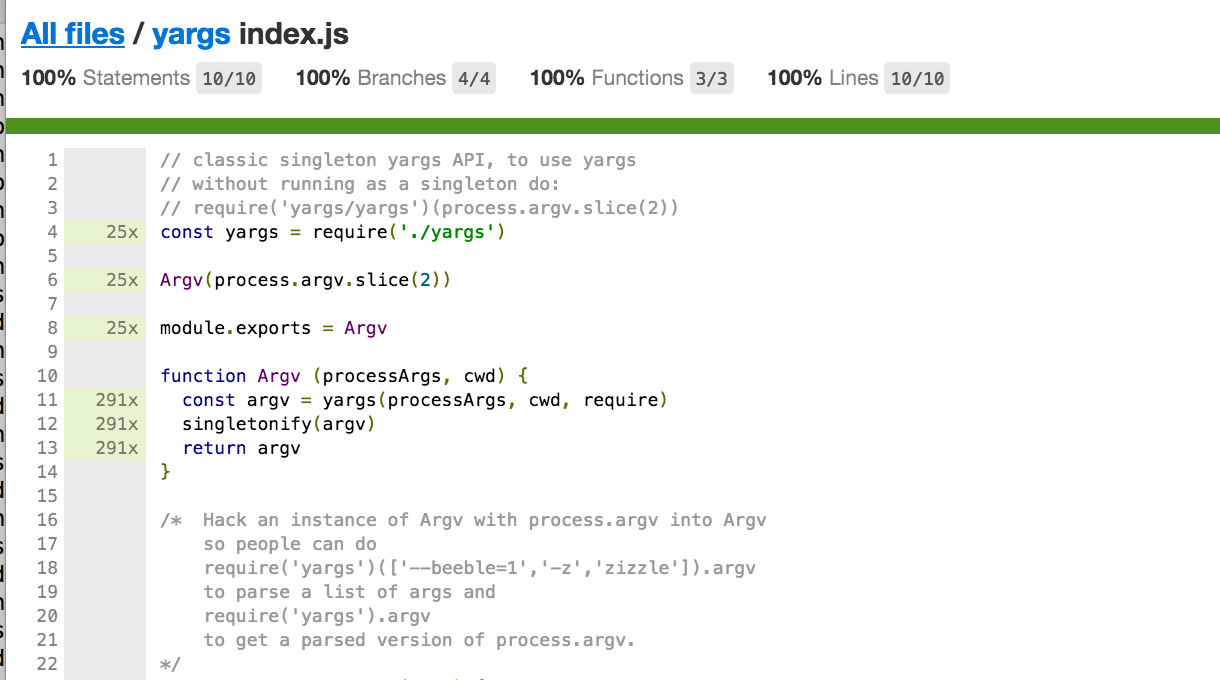
Task: Click the 291x hit count on line 11
Action: [116, 400]
